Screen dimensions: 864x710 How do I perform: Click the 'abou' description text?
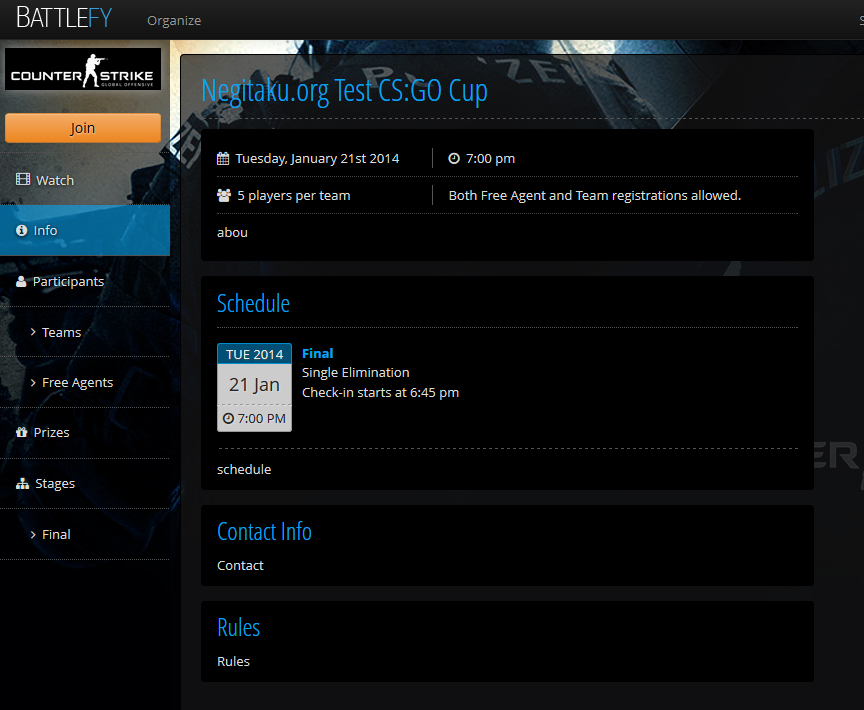(x=233, y=232)
